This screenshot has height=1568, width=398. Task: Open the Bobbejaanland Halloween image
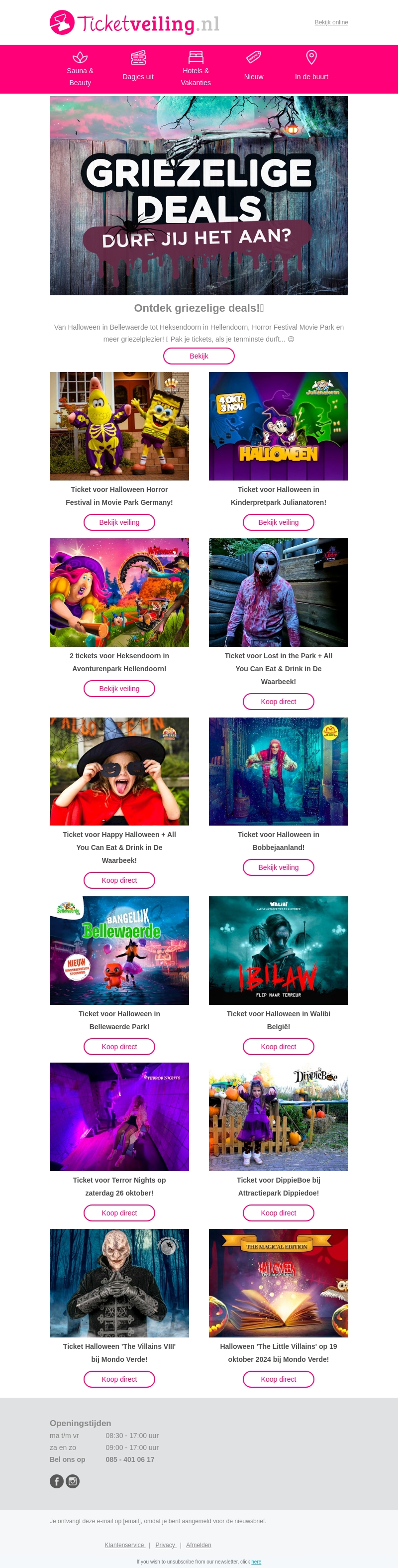pos(279,771)
